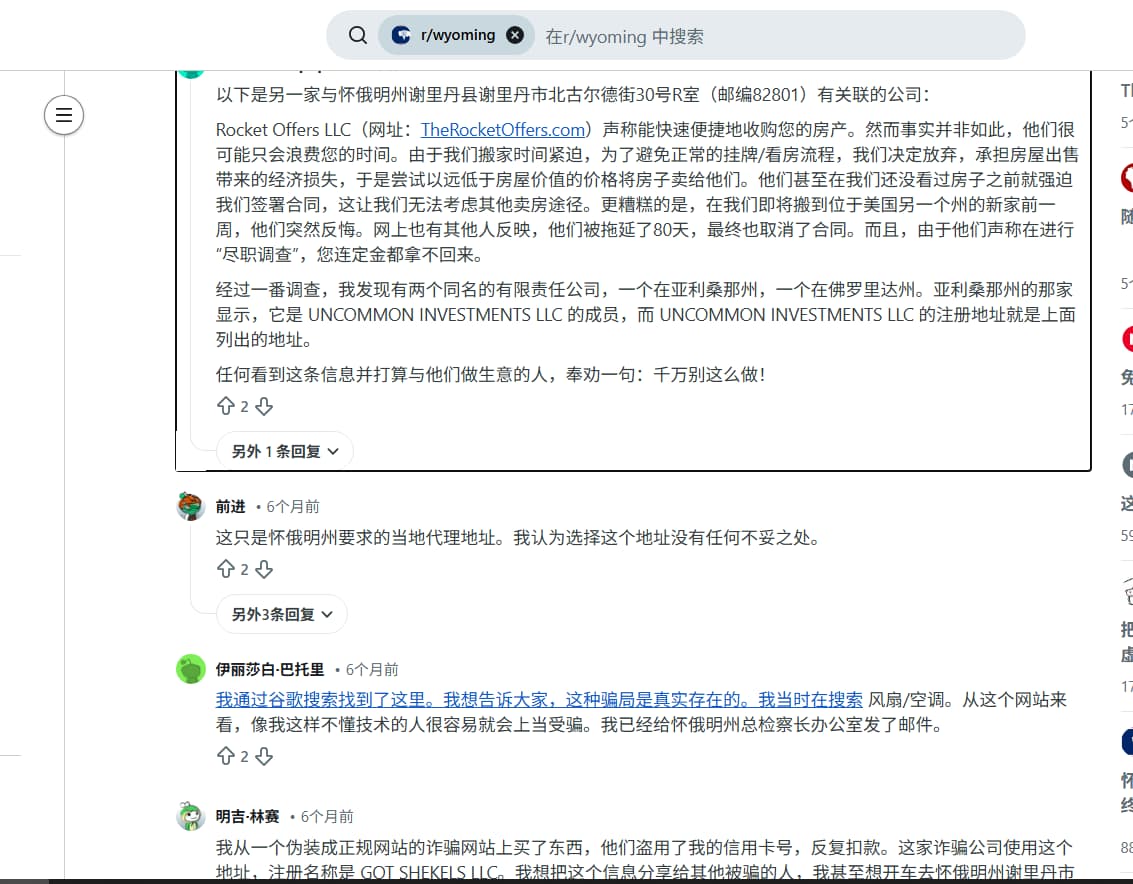Upvote 前进's comment
The image size is (1133, 884).
(228, 568)
